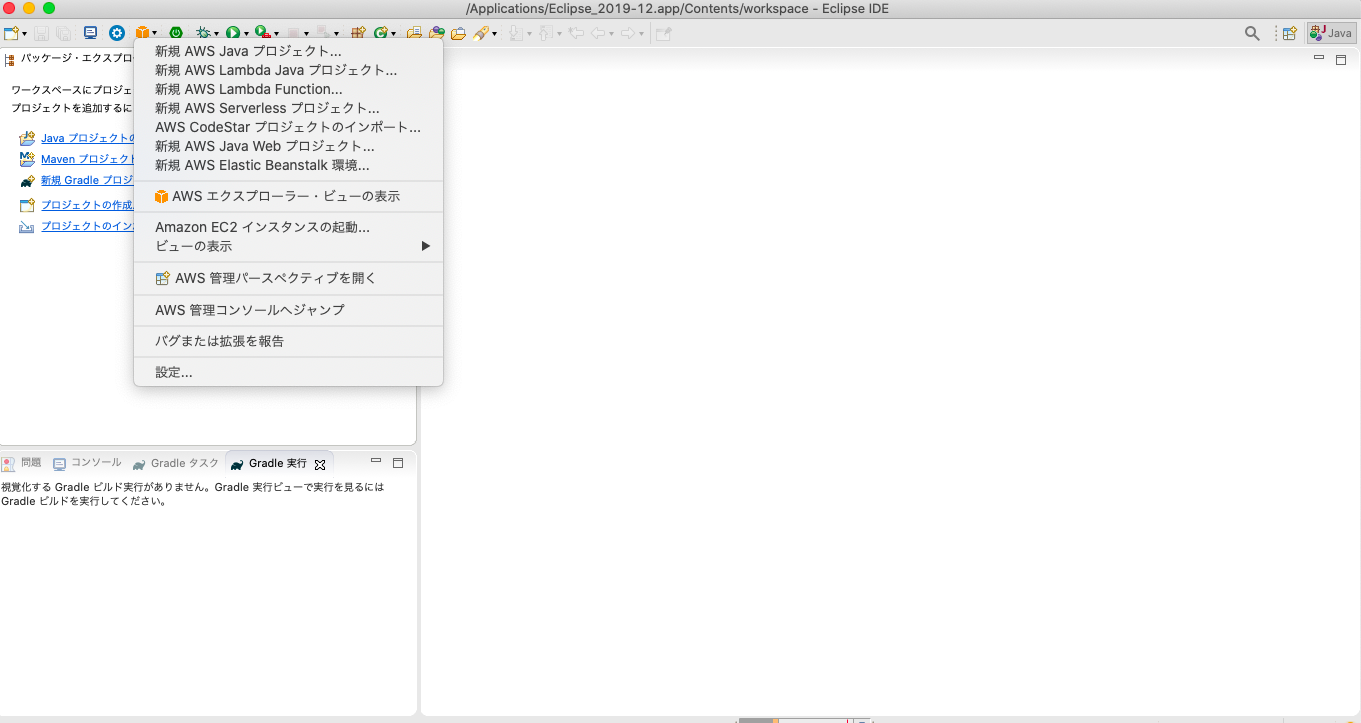
Task: Click the blue monitor toolbar icon
Action: pos(91,33)
